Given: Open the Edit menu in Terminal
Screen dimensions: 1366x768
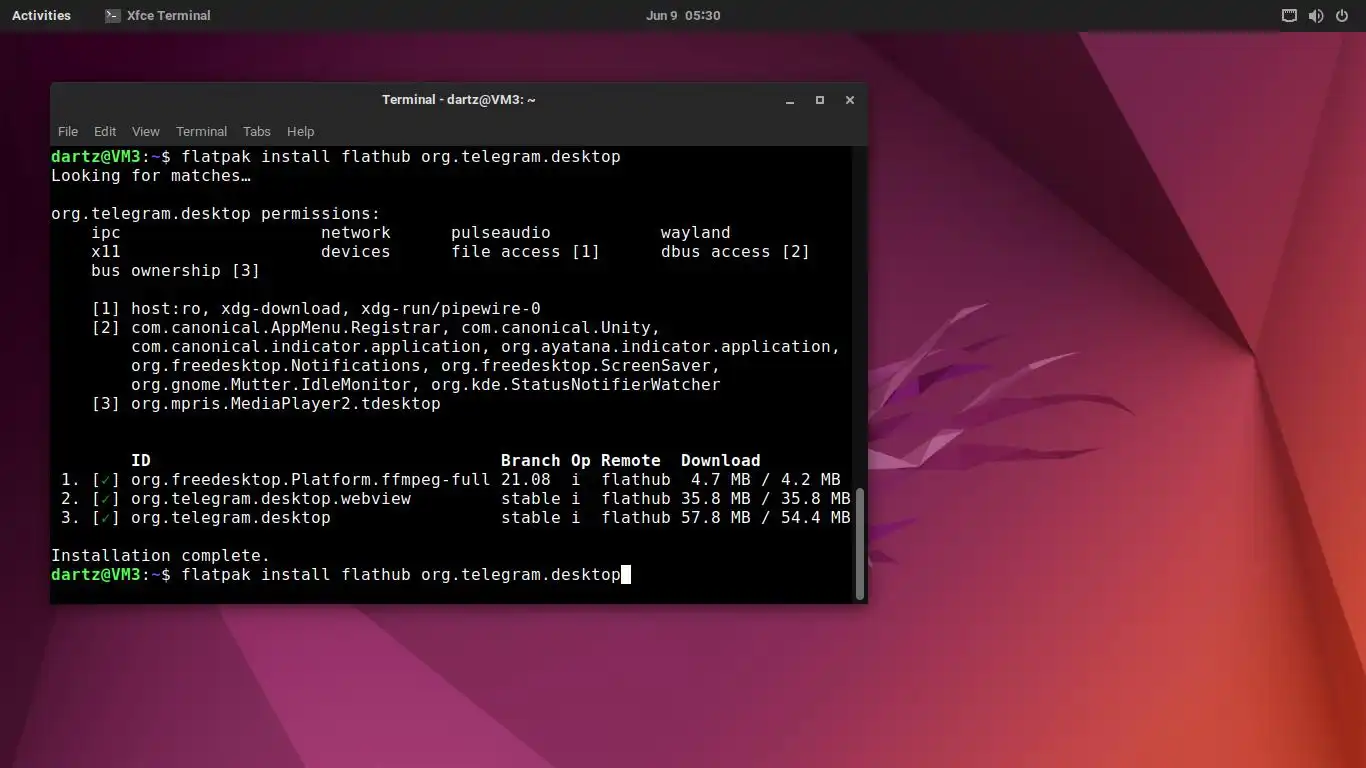Looking at the screenshot, I should [105, 131].
